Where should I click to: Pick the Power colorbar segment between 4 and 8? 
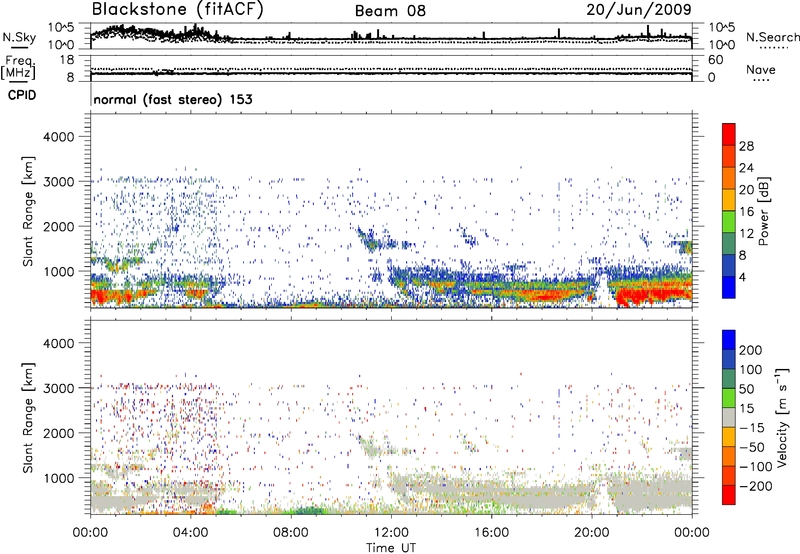pos(729,265)
